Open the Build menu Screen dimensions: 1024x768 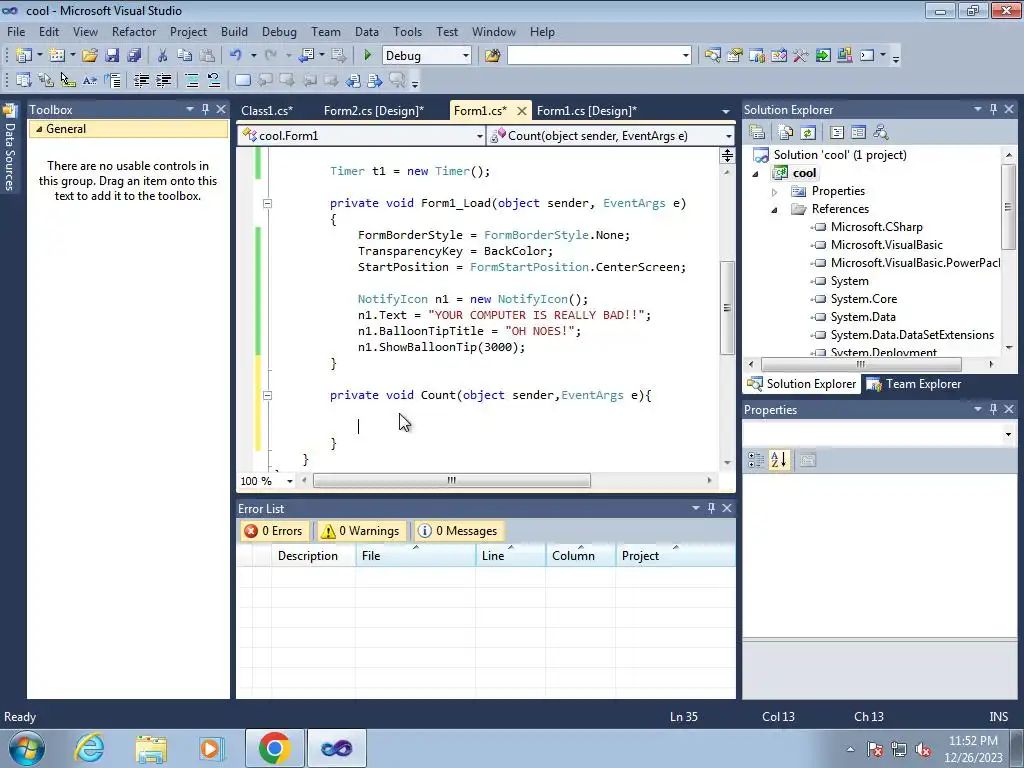(x=234, y=31)
